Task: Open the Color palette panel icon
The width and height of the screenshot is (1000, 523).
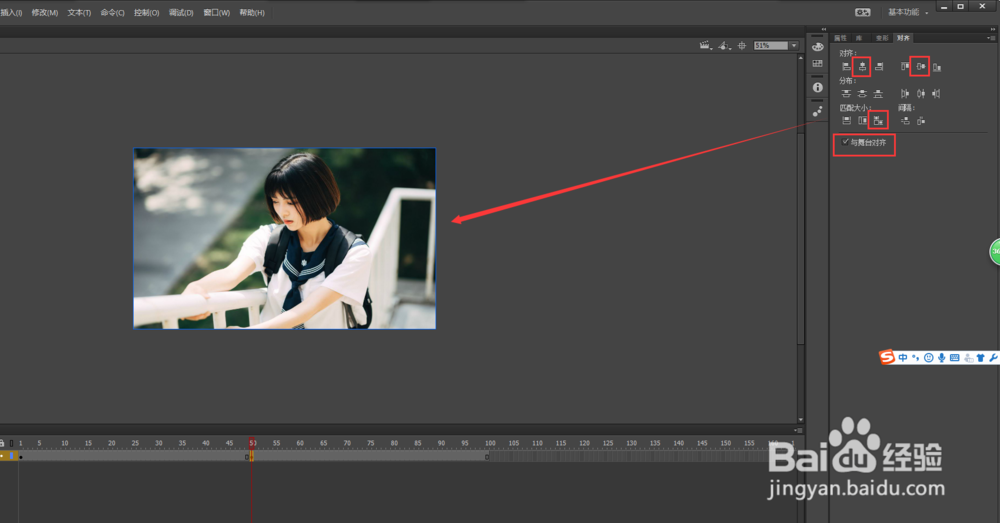Action: tap(818, 47)
